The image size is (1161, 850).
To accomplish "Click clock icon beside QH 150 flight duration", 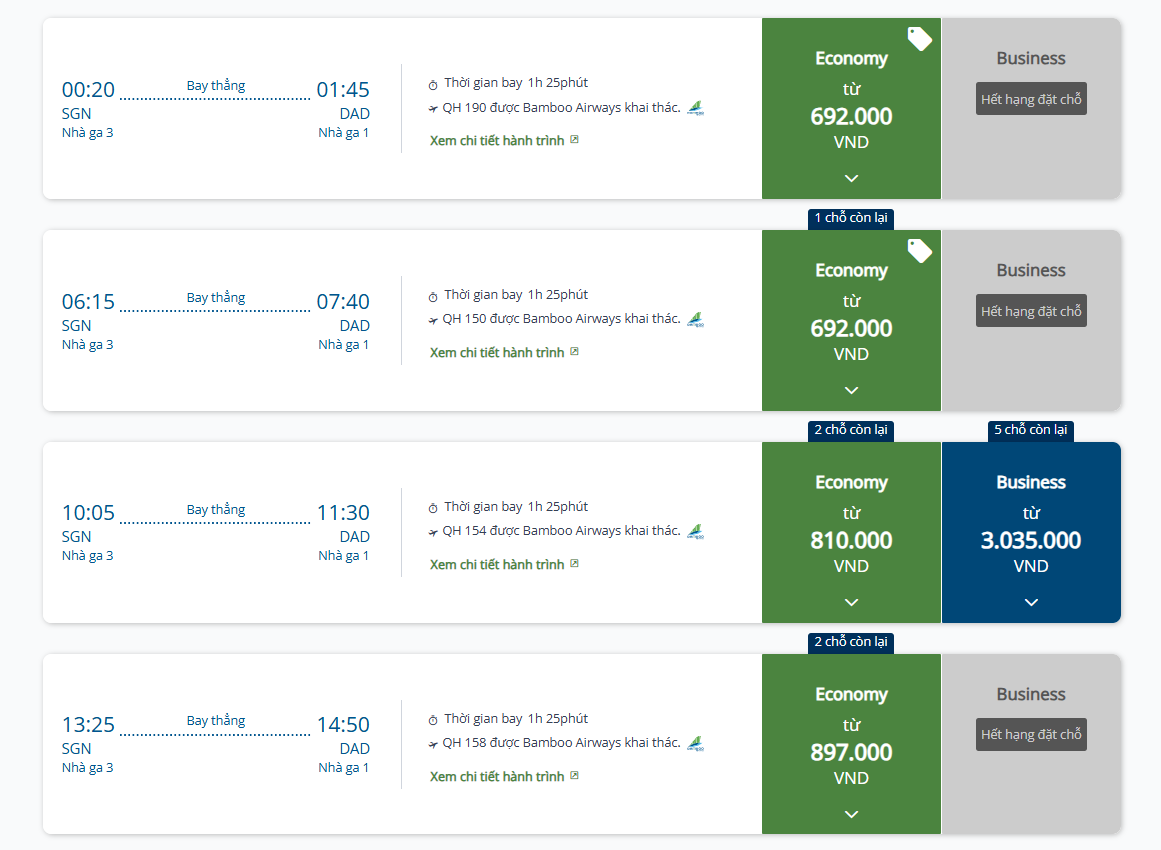I will [x=433, y=296].
